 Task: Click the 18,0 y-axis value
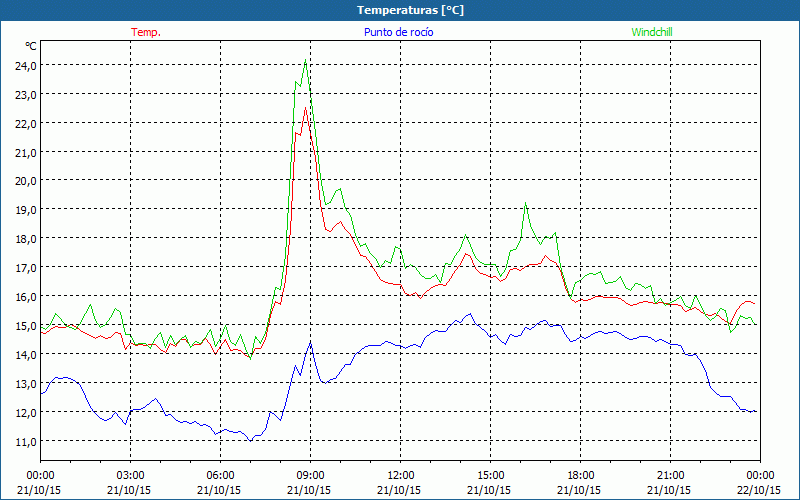point(27,239)
